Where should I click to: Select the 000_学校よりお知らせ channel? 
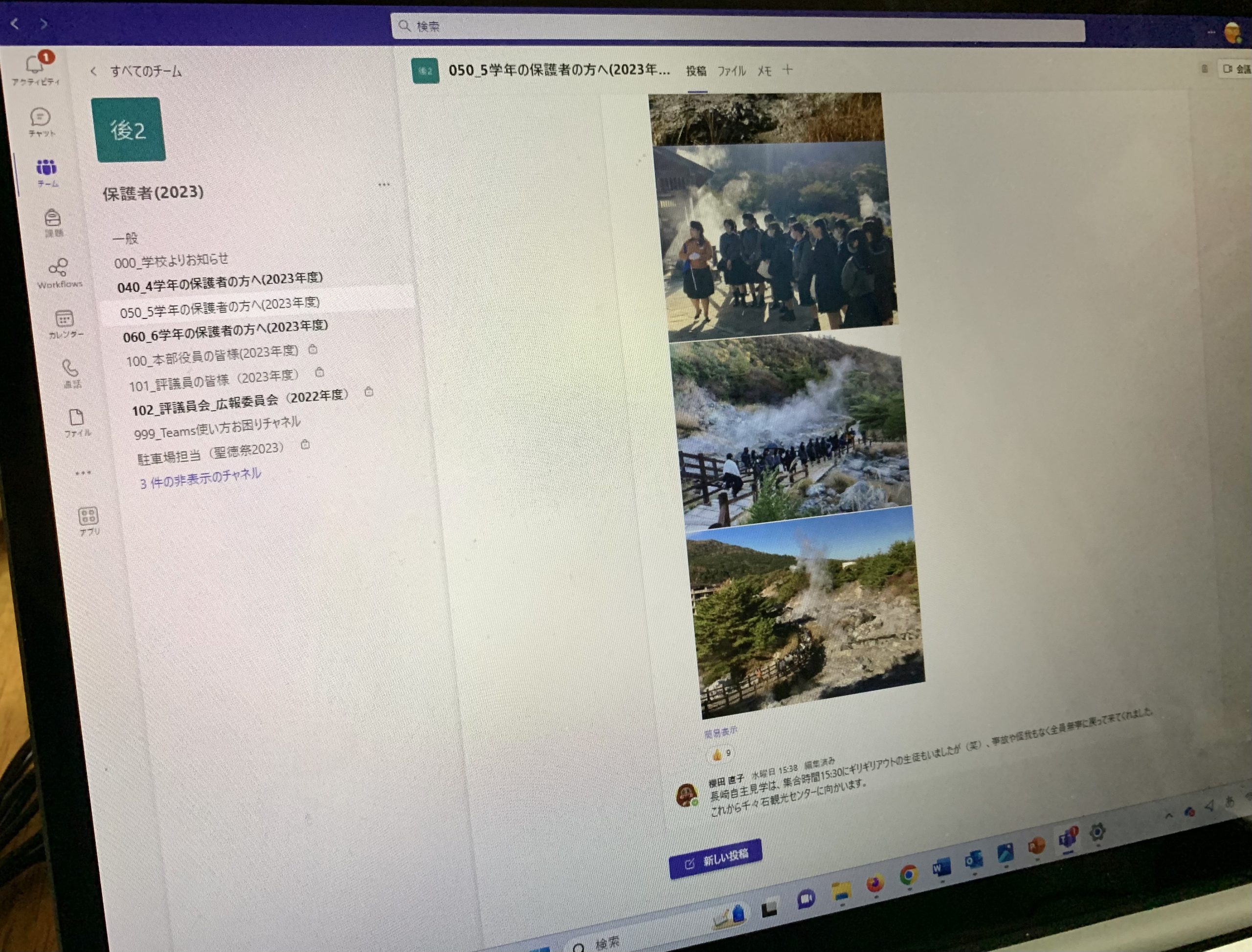click(x=171, y=261)
